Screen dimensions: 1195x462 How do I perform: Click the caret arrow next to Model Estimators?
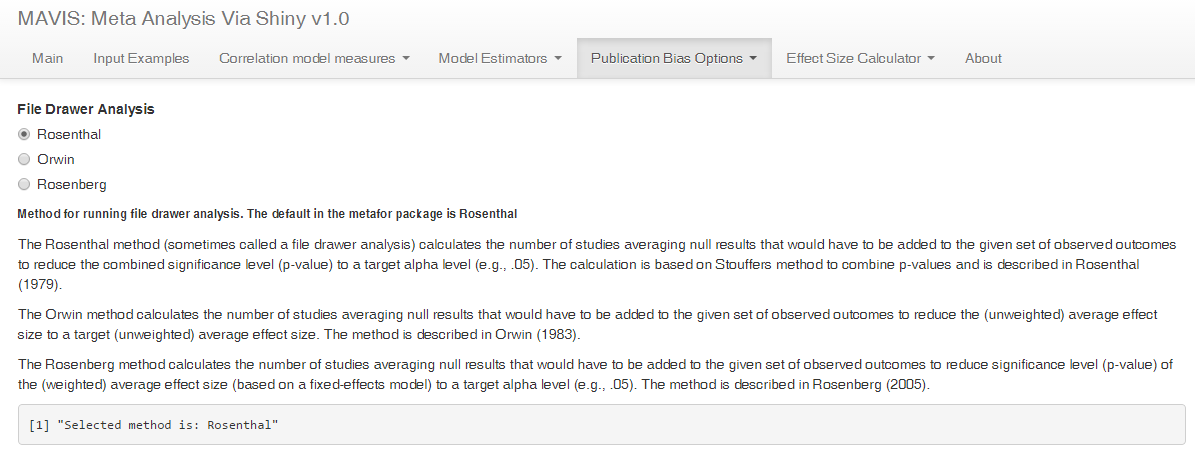[x=557, y=59]
